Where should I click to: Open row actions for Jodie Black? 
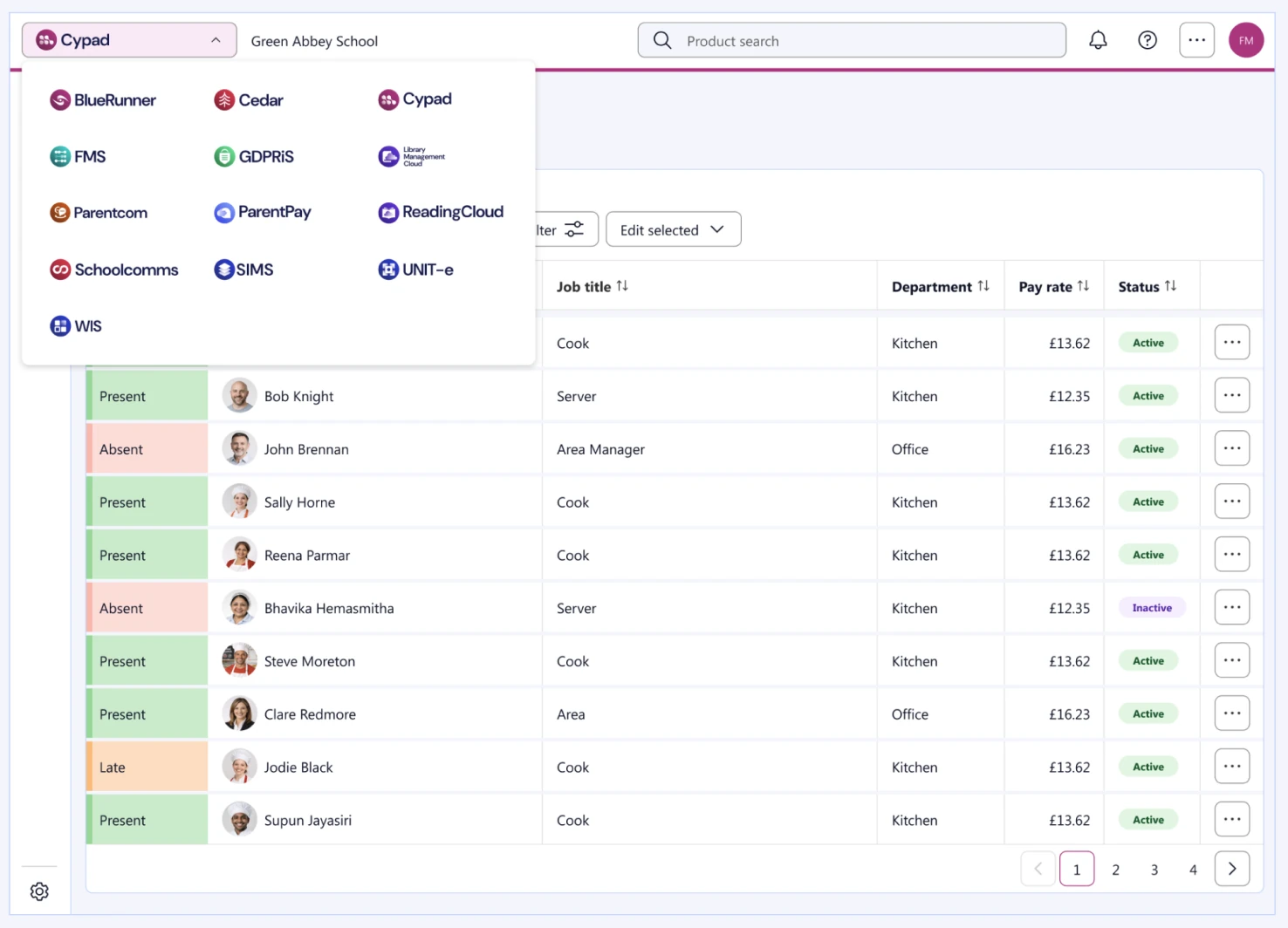1232,767
